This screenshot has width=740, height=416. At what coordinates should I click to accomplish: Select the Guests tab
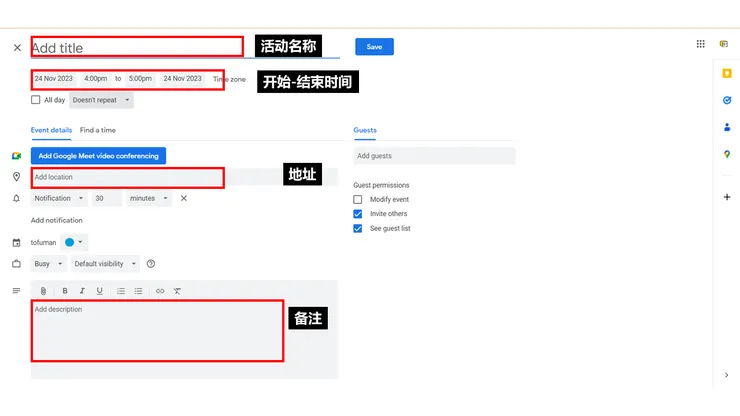[x=365, y=130]
